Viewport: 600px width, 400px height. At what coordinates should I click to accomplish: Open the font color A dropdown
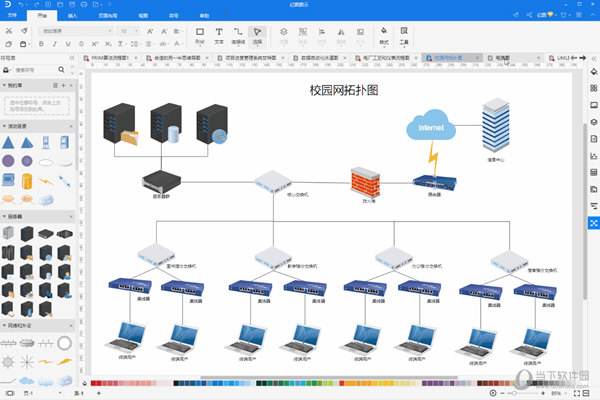pos(178,44)
